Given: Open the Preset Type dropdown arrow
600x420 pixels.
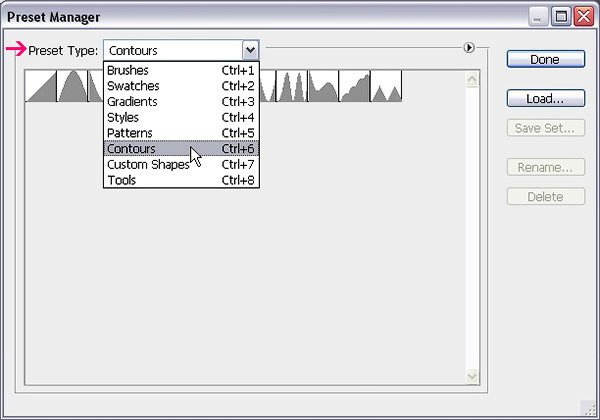Looking at the screenshot, I should coord(251,50).
